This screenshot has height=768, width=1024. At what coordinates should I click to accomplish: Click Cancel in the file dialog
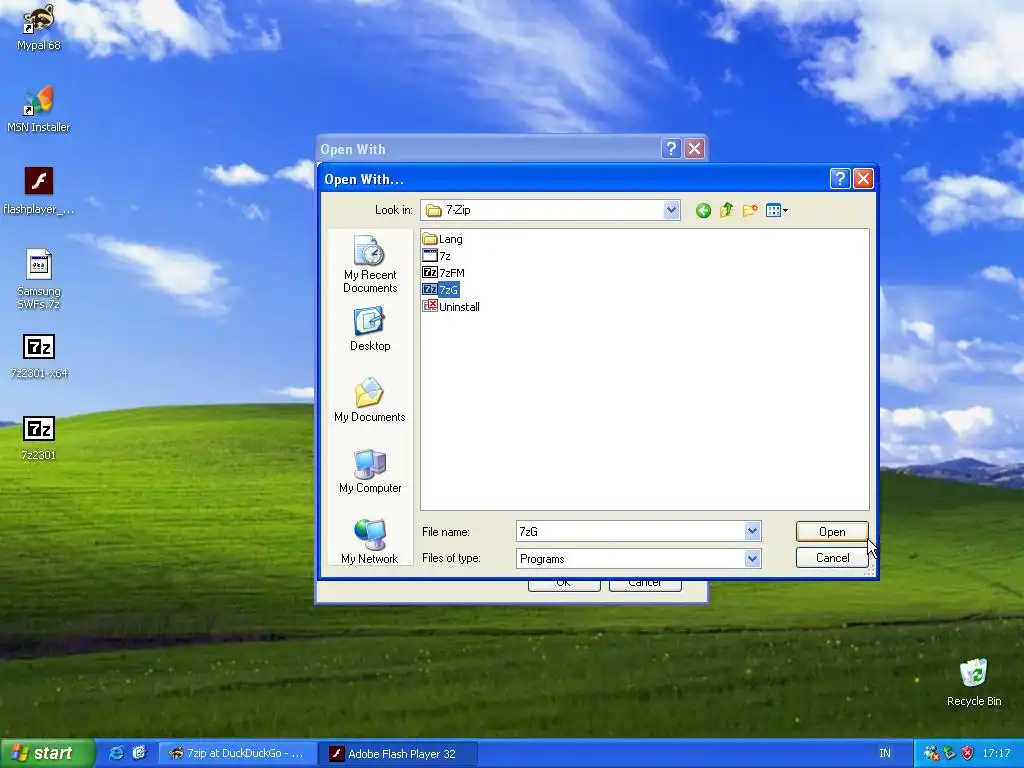[x=832, y=558]
